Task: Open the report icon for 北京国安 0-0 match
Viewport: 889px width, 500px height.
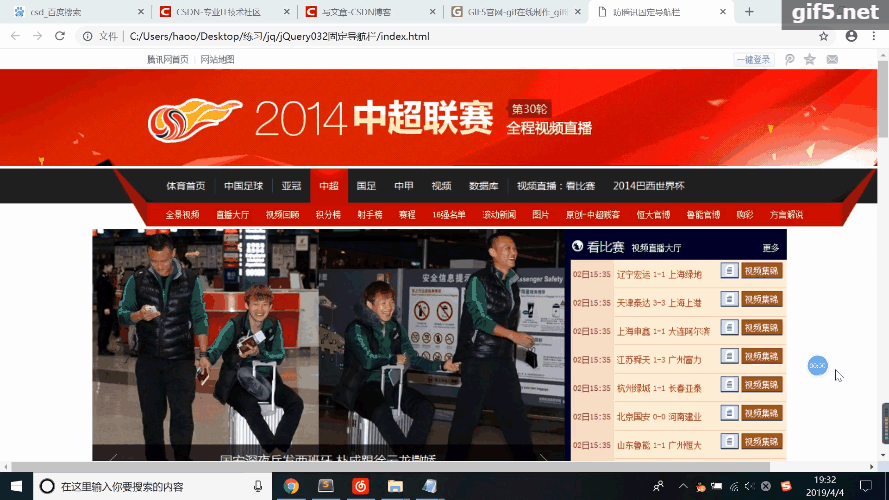Action: 729,413
